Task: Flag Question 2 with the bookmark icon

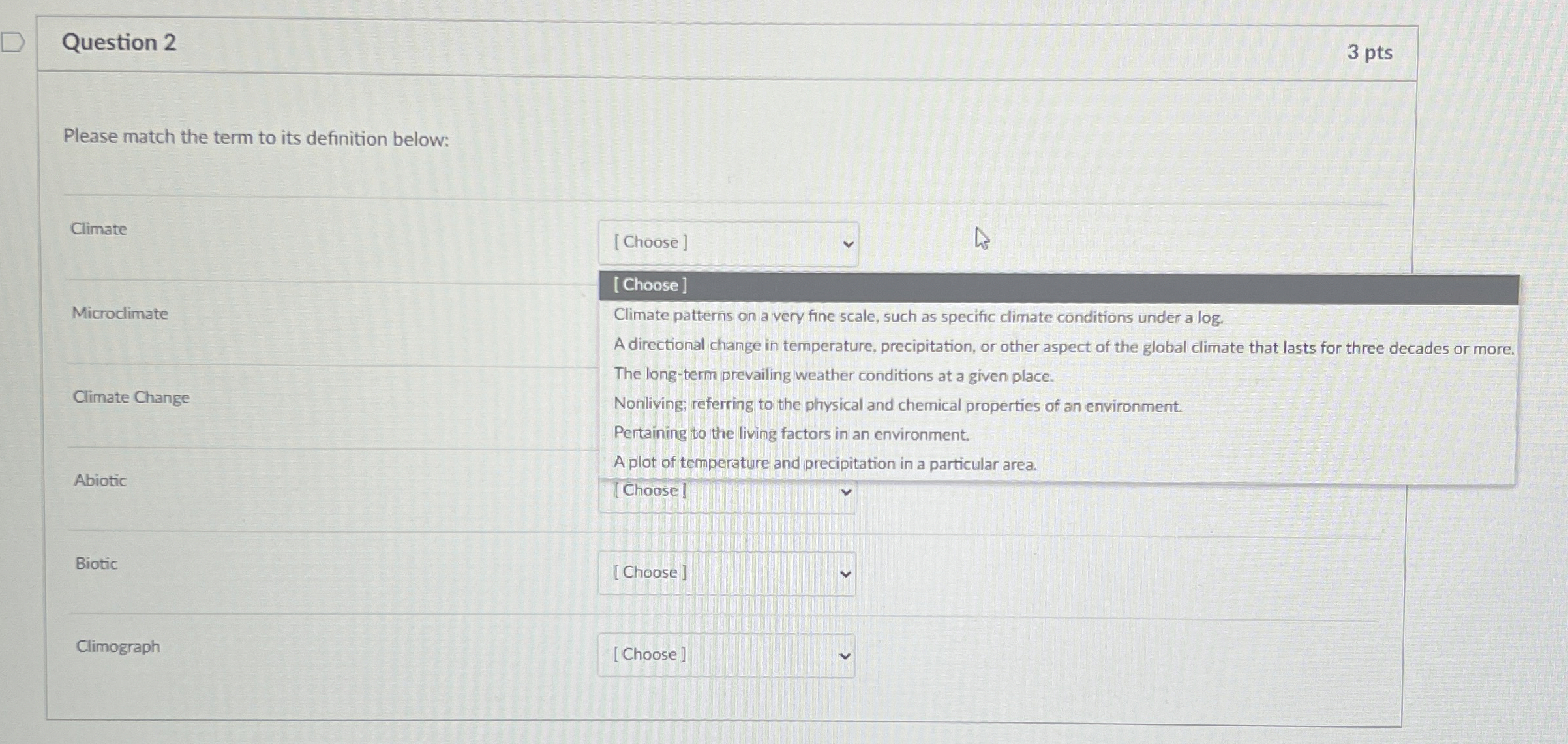Action: click(x=12, y=42)
